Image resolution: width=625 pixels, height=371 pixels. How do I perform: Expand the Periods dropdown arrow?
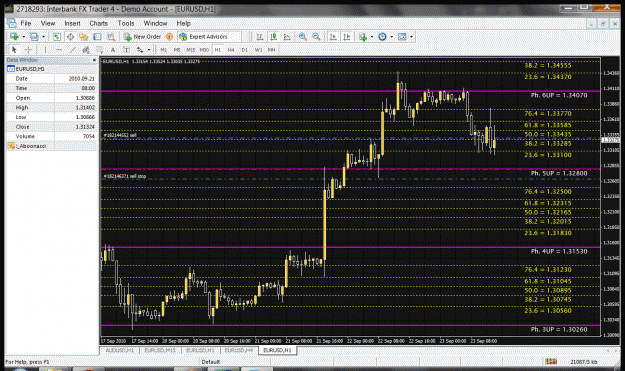392,37
